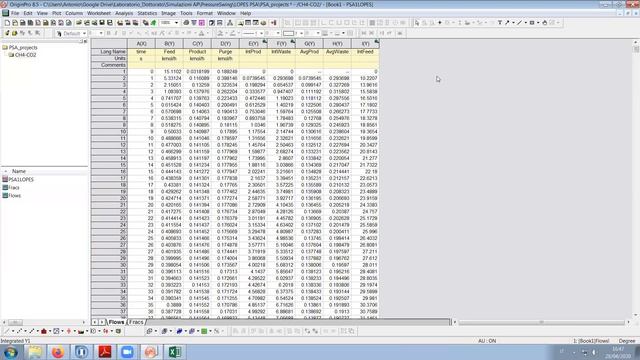This screenshot has width=640, height=360.
Task: Select the PSA_projects root folder
Action: 23,47
